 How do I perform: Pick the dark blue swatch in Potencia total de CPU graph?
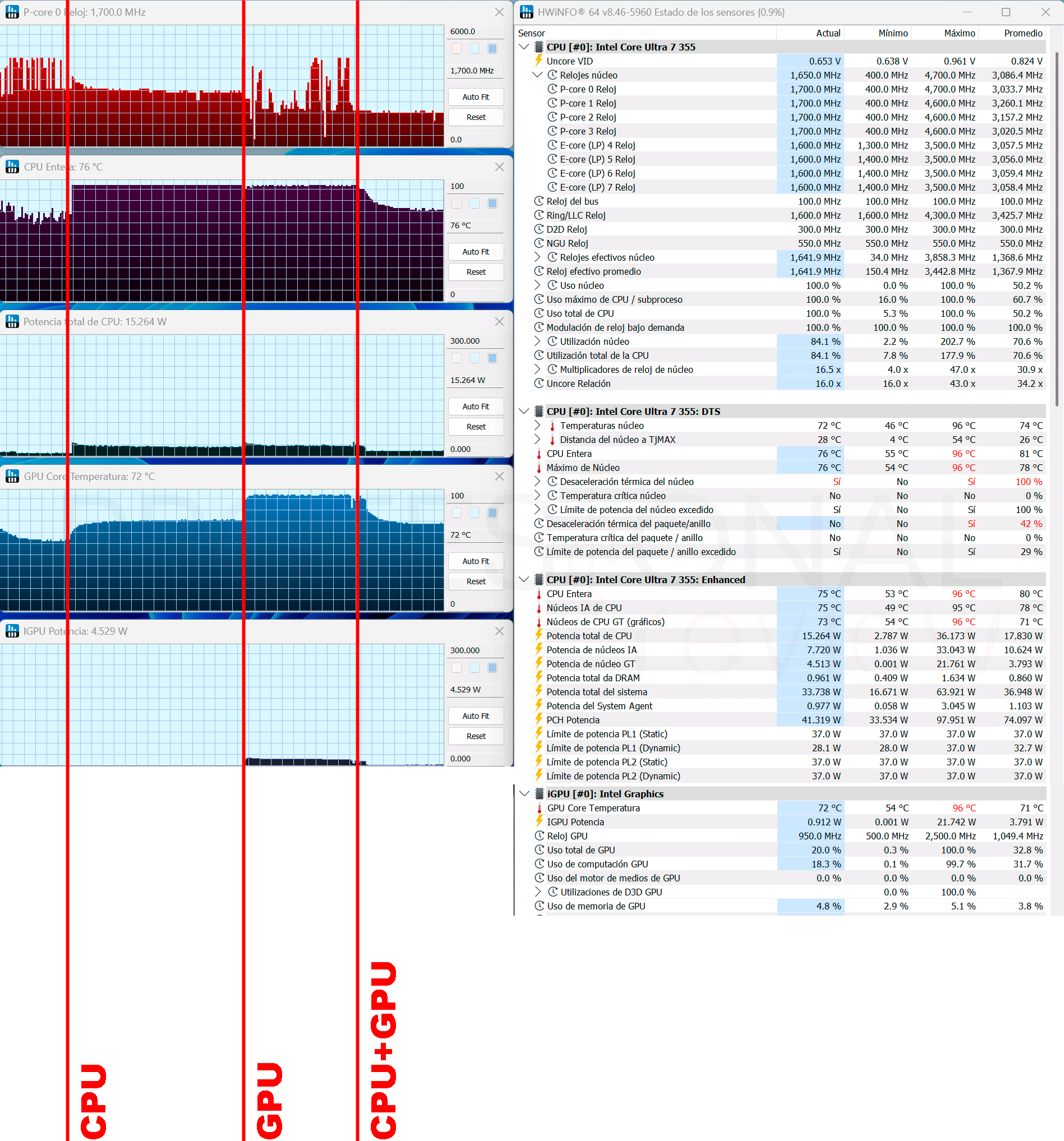pos(492,358)
